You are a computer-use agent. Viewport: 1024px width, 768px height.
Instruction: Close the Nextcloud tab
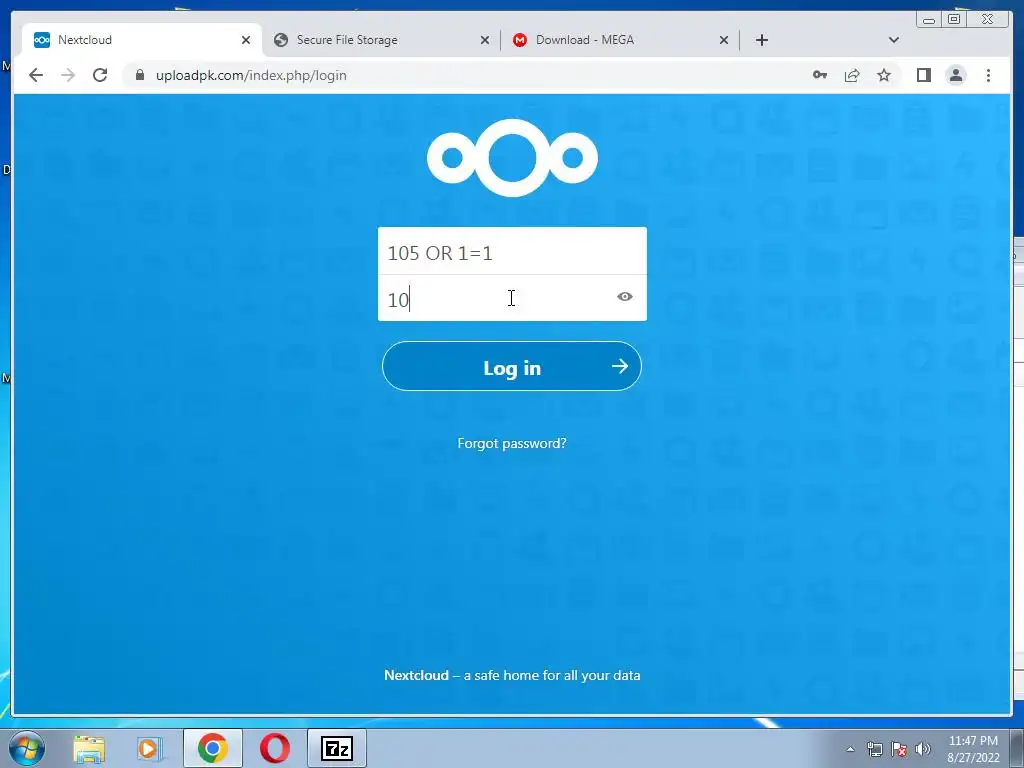[x=246, y=40]
